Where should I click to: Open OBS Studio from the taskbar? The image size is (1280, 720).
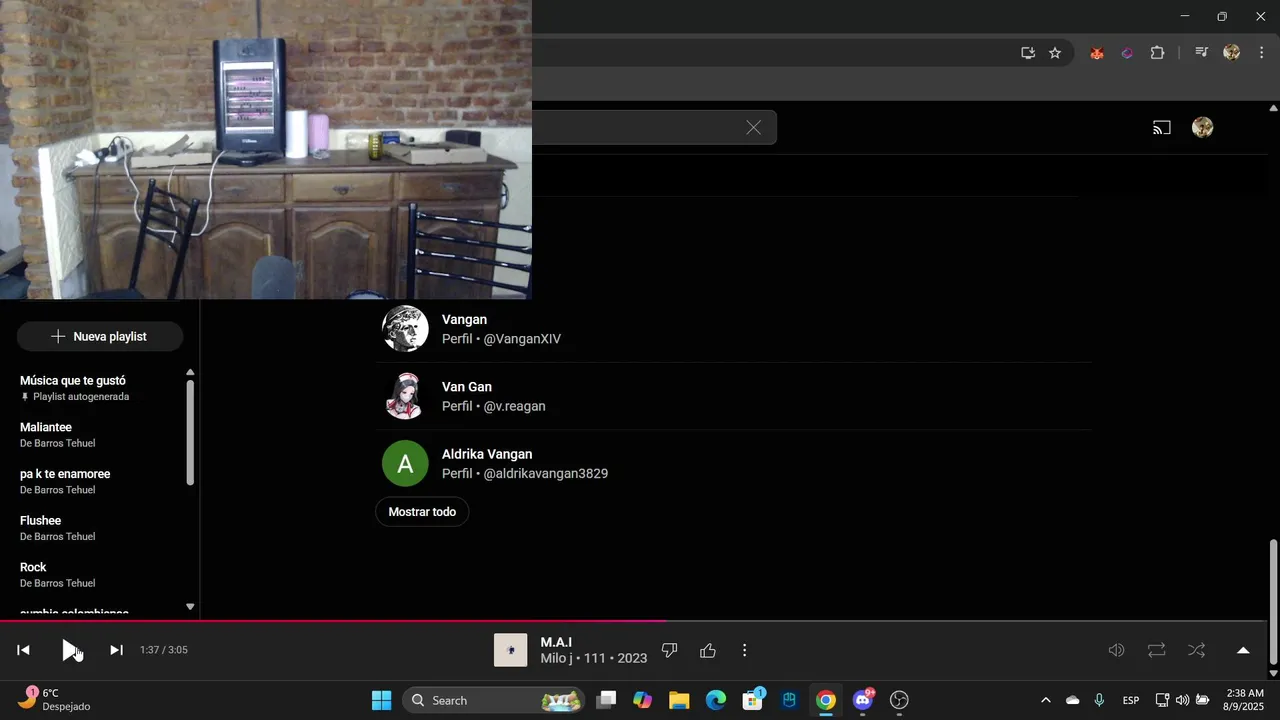click(x=899, y=700)
